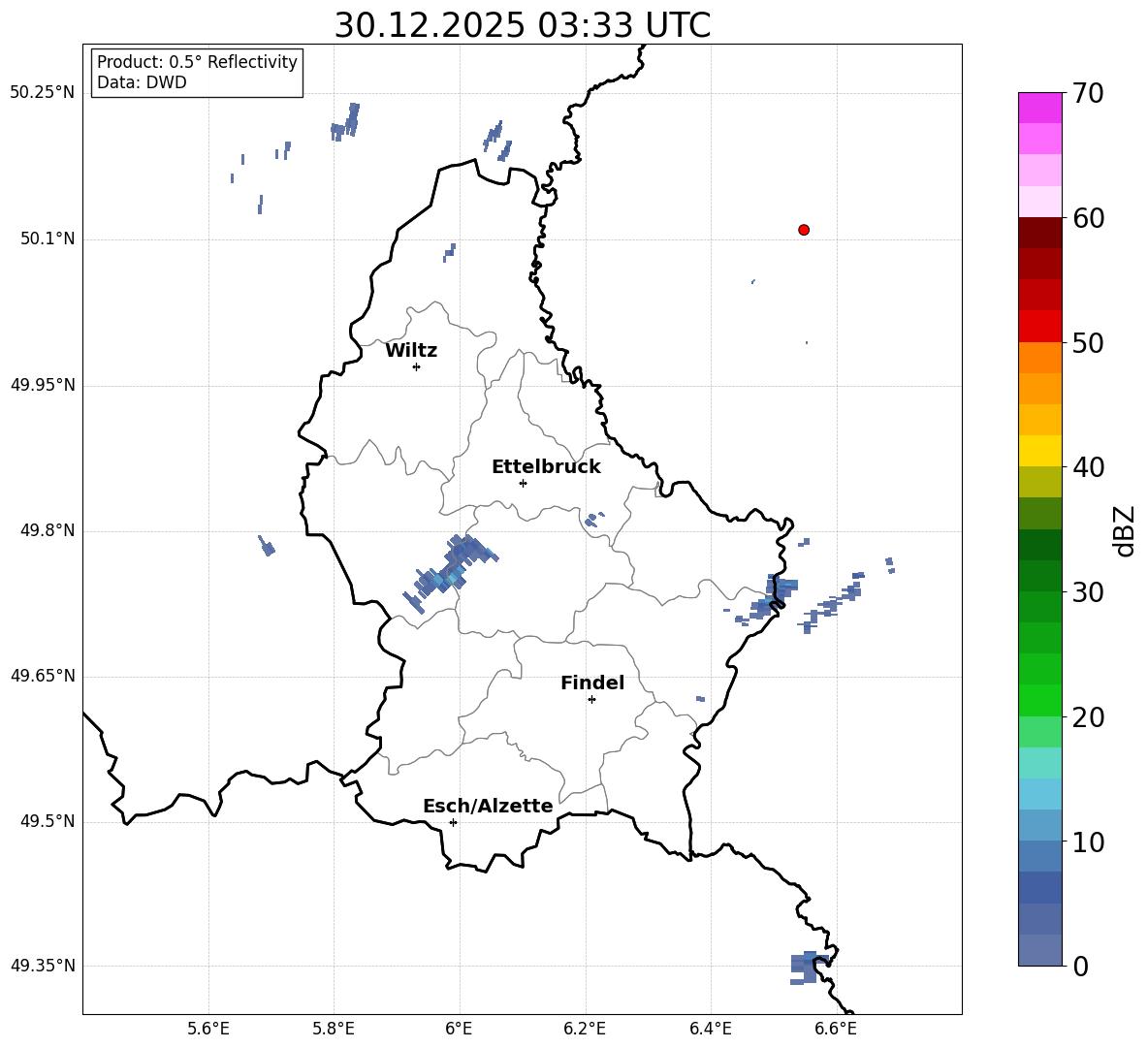Click the 60 colorbar tick label
The image size is (1148, 1048).
[1088, 218]
